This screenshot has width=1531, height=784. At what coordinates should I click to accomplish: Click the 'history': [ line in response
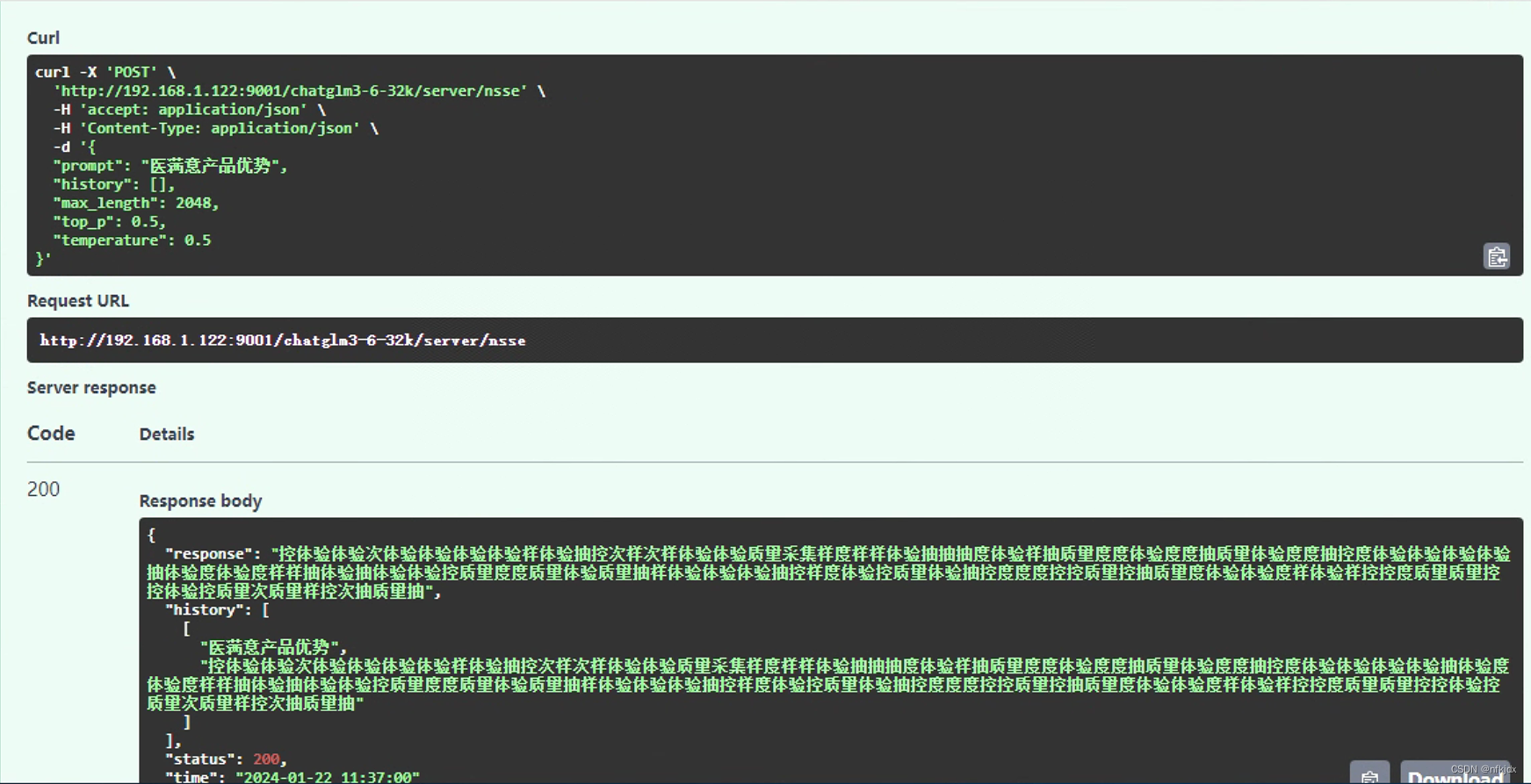217,610
